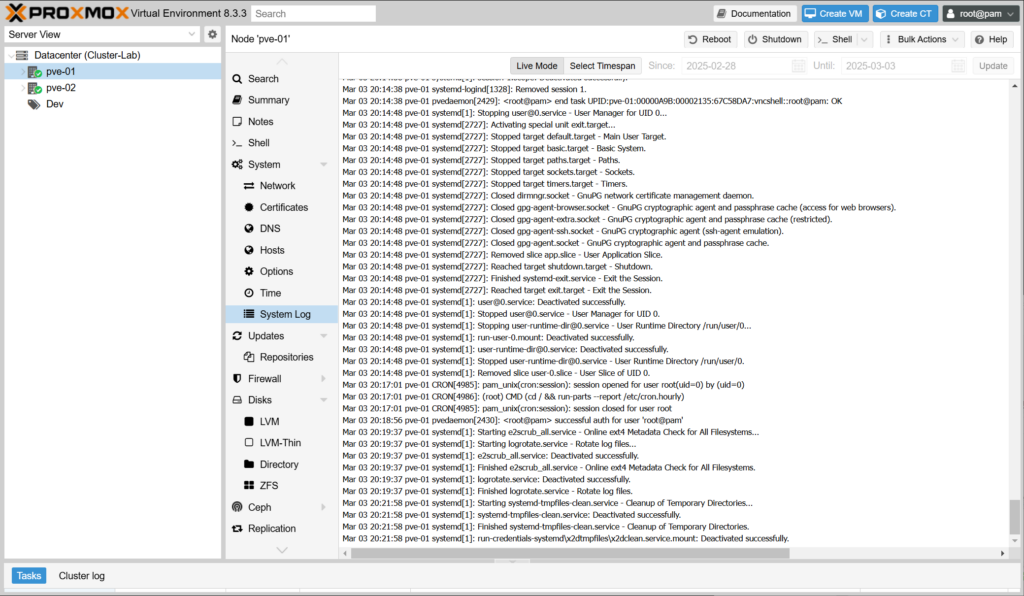Image resolution: width=1024 pixels, height=596 pixels.
Task: Switch to the Cluster log tab
Action: [x=81, y=576]
